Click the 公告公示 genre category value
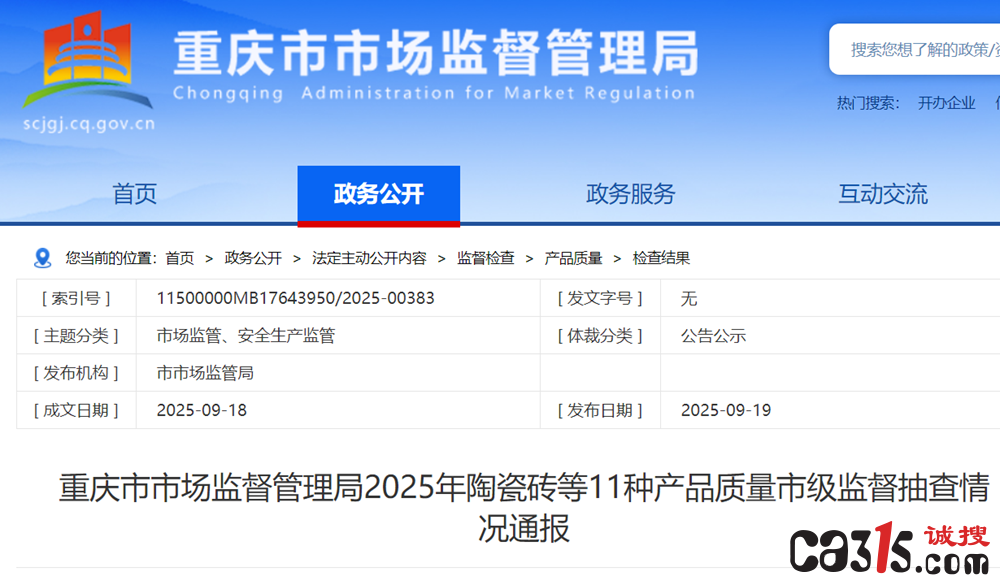The height and width of the screenshot is (585, 1000). (713, 336)
